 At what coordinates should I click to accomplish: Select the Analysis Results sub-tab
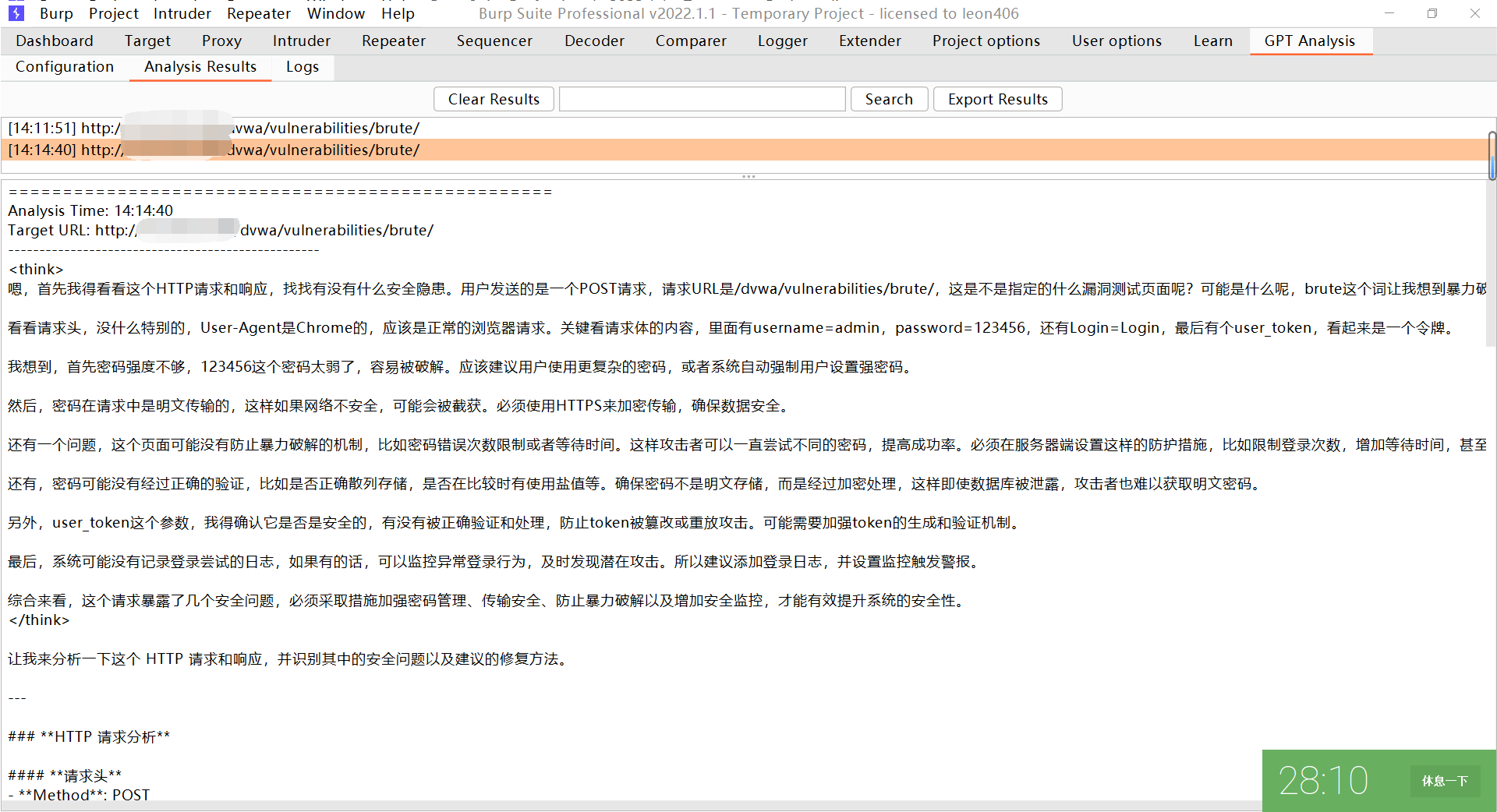coord(200,67)
